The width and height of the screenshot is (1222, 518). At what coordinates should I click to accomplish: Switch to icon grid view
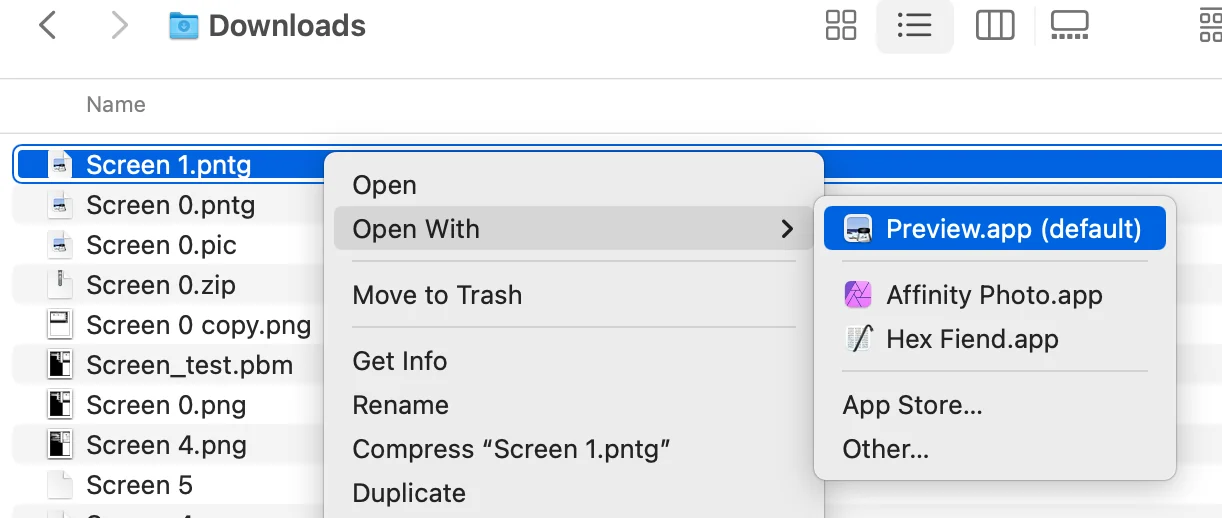tap(841, 26)
